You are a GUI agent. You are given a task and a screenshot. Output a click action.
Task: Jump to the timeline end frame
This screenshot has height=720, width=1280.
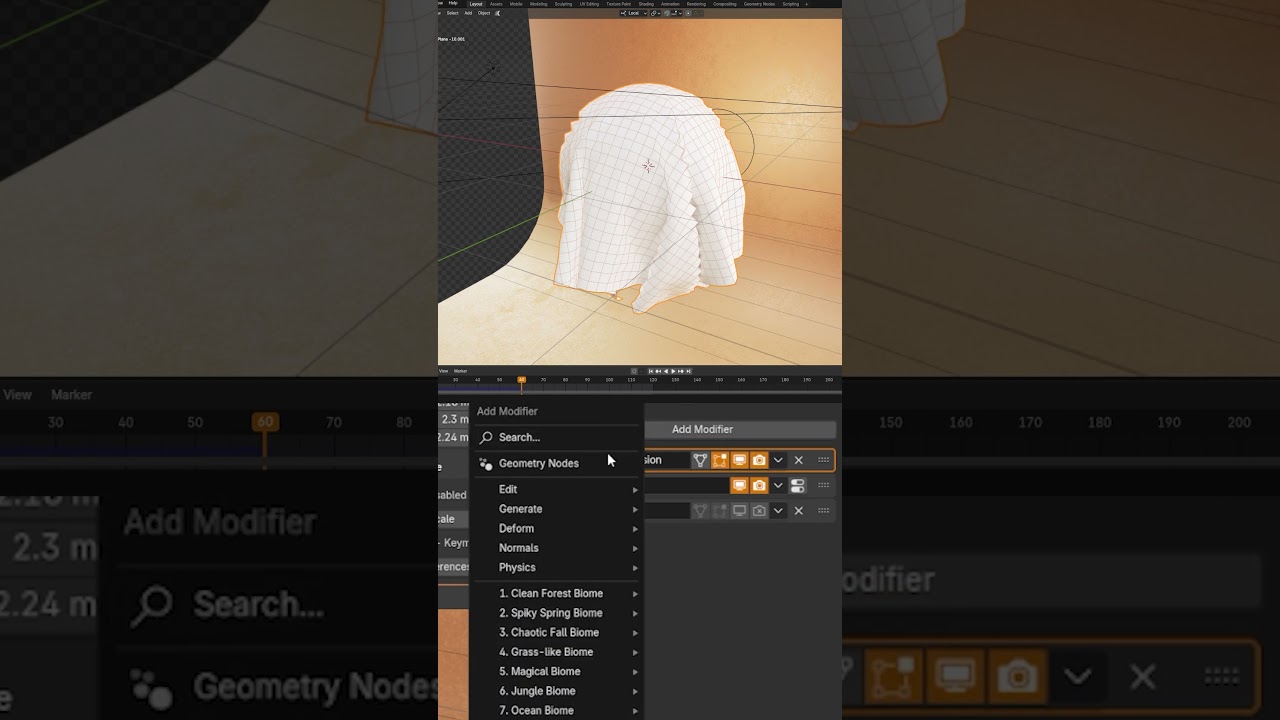[688, 371]
